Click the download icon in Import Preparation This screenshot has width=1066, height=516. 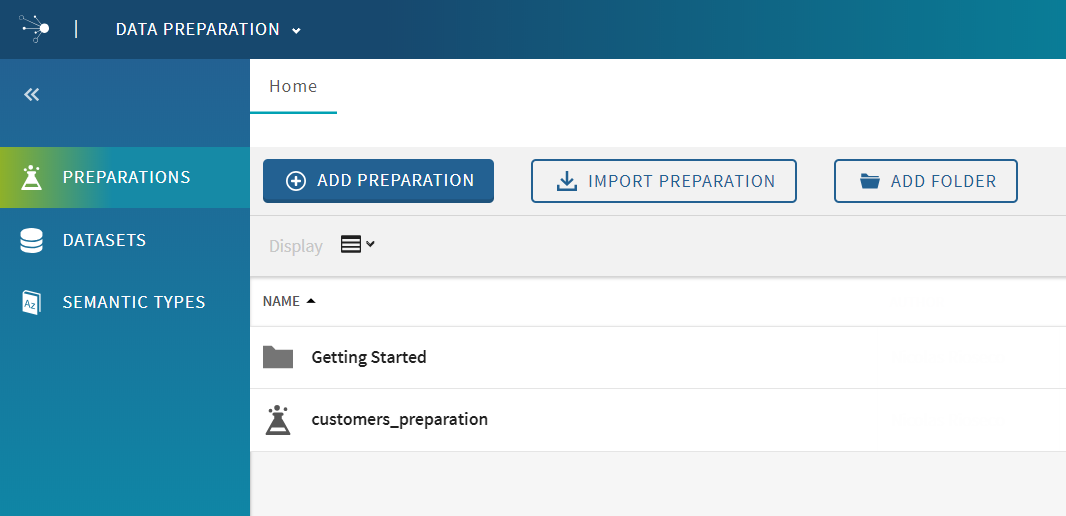(x=567, y=181)
